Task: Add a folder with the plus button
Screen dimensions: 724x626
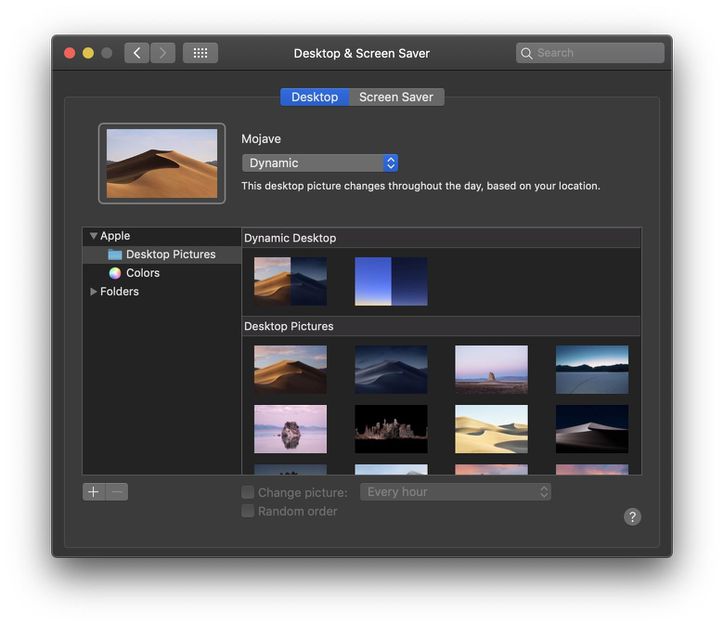Action: click(x=94, y=492)
